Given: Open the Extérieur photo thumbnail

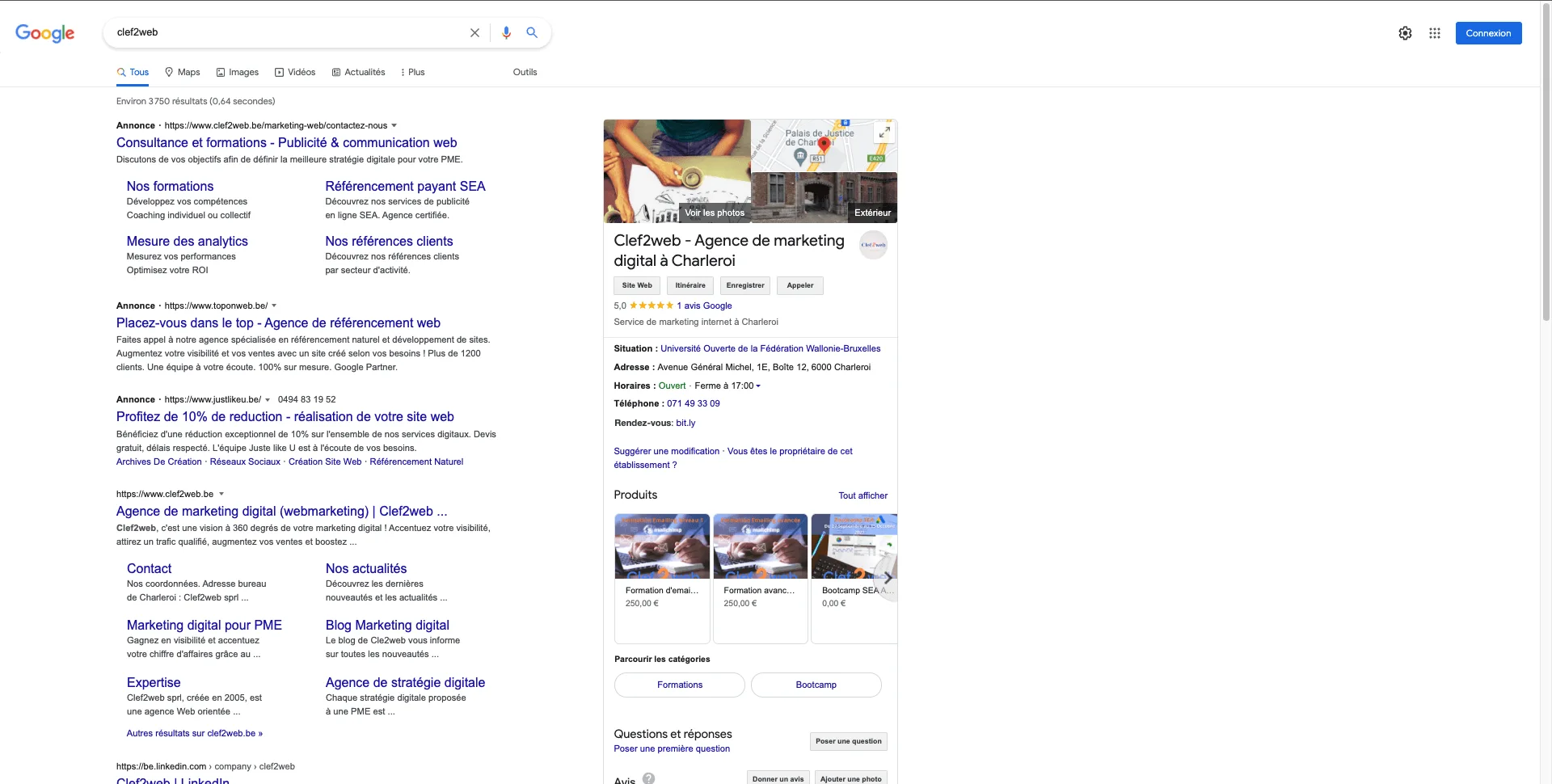Looking at the screenshot, I should [824, 197].
